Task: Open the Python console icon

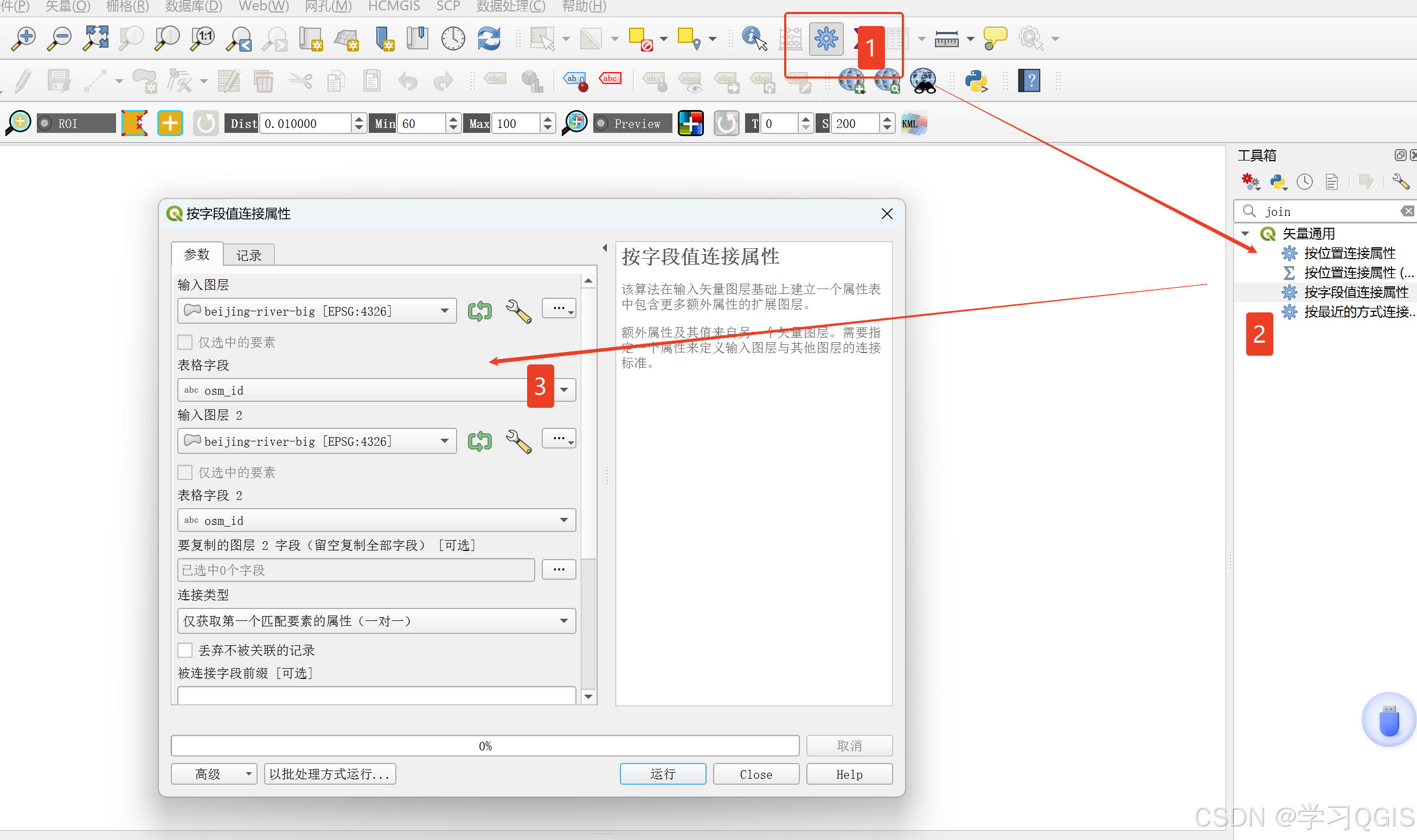Action: pos(976,81)
